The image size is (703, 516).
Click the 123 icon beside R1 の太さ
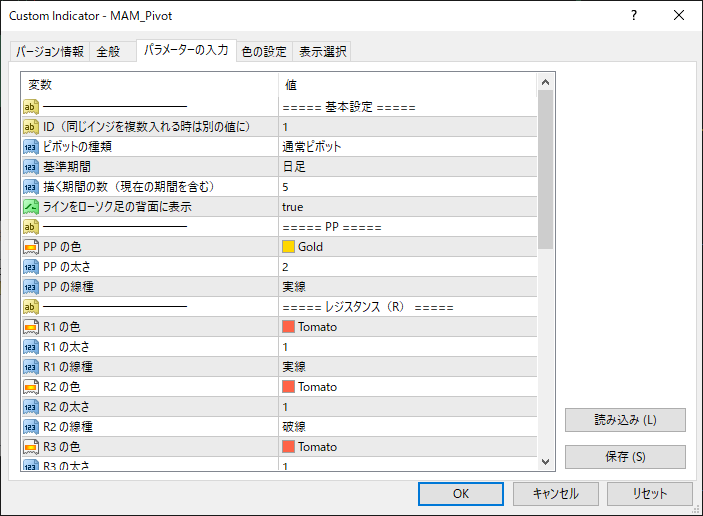(31, 347)
